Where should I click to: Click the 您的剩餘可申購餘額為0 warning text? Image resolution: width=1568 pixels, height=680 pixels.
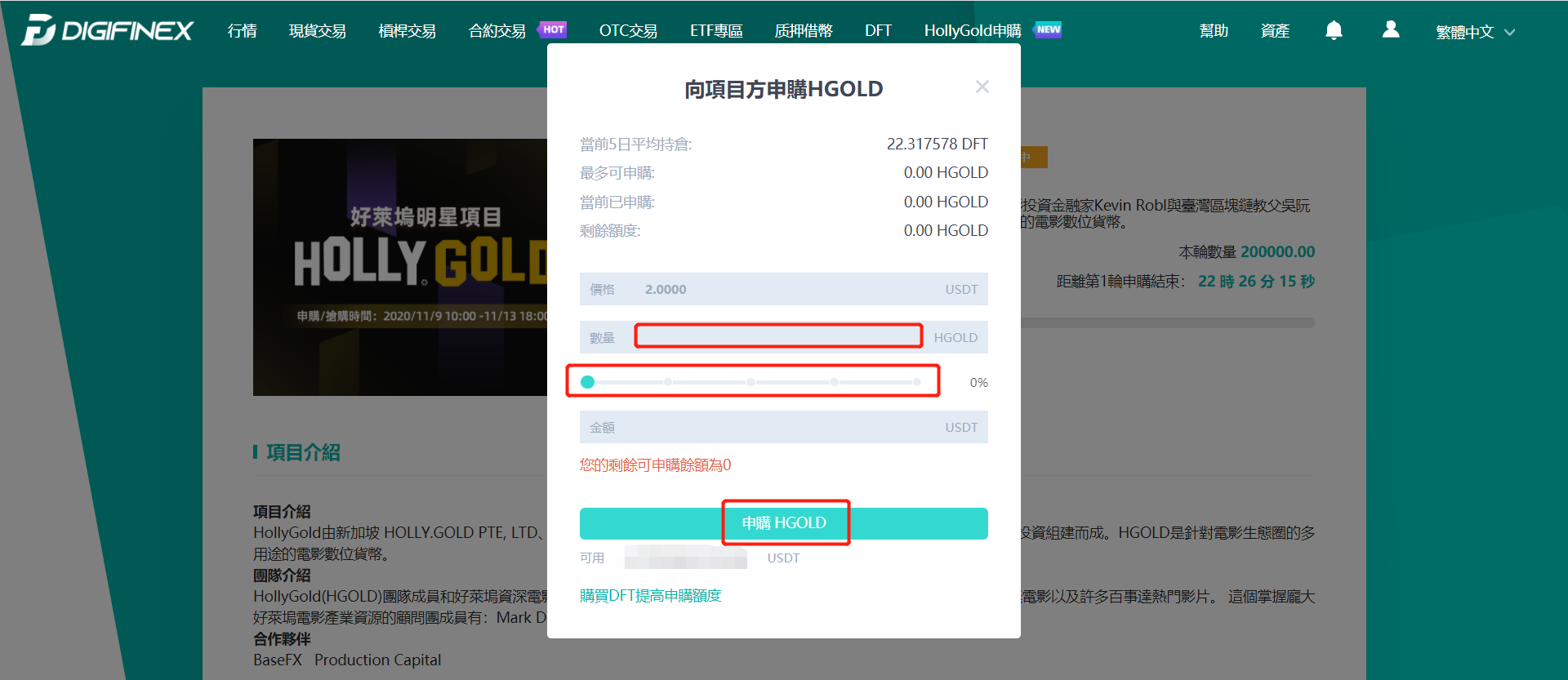click(x=656, y=464)
